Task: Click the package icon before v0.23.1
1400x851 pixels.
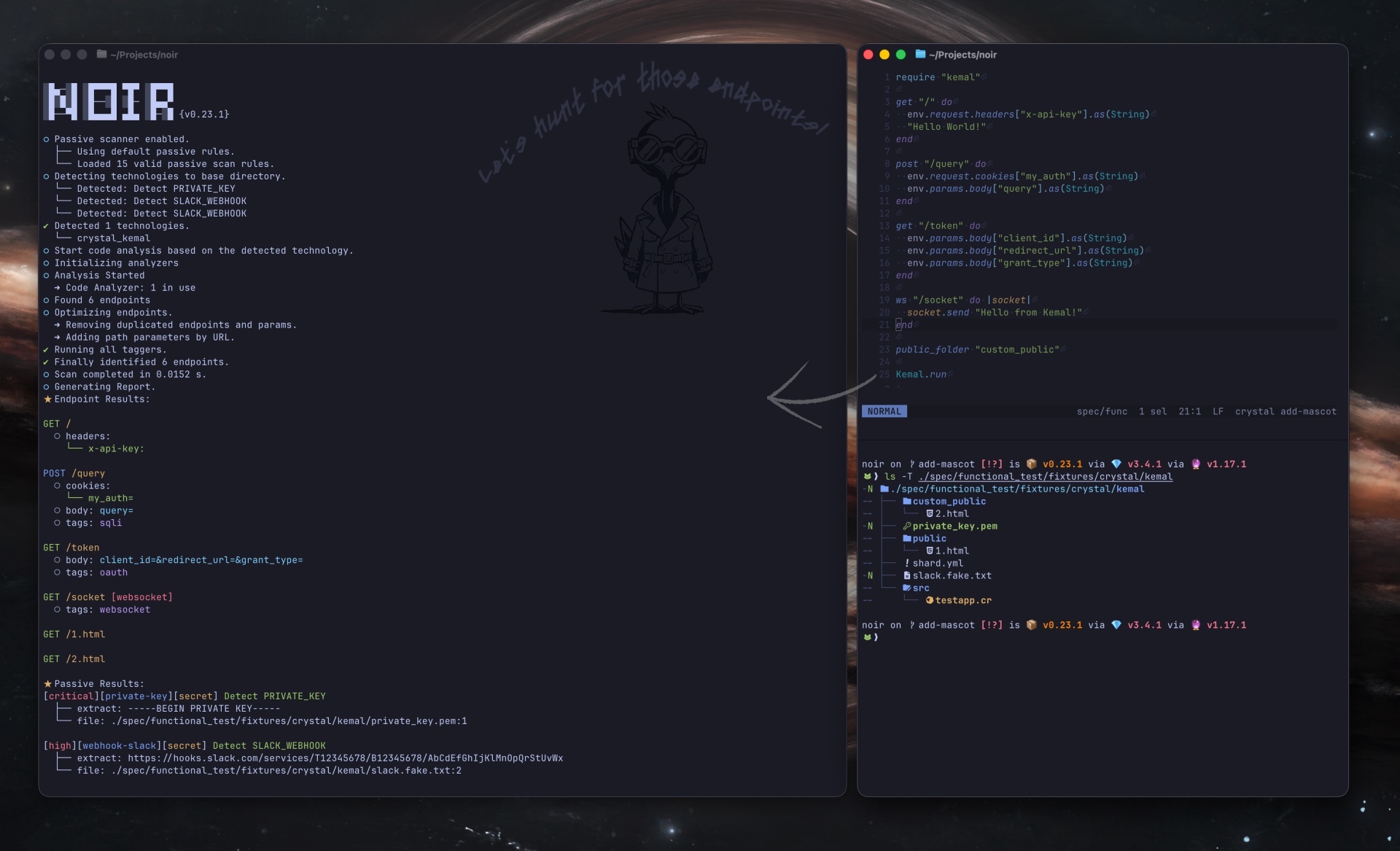Action: [1031, 464]
